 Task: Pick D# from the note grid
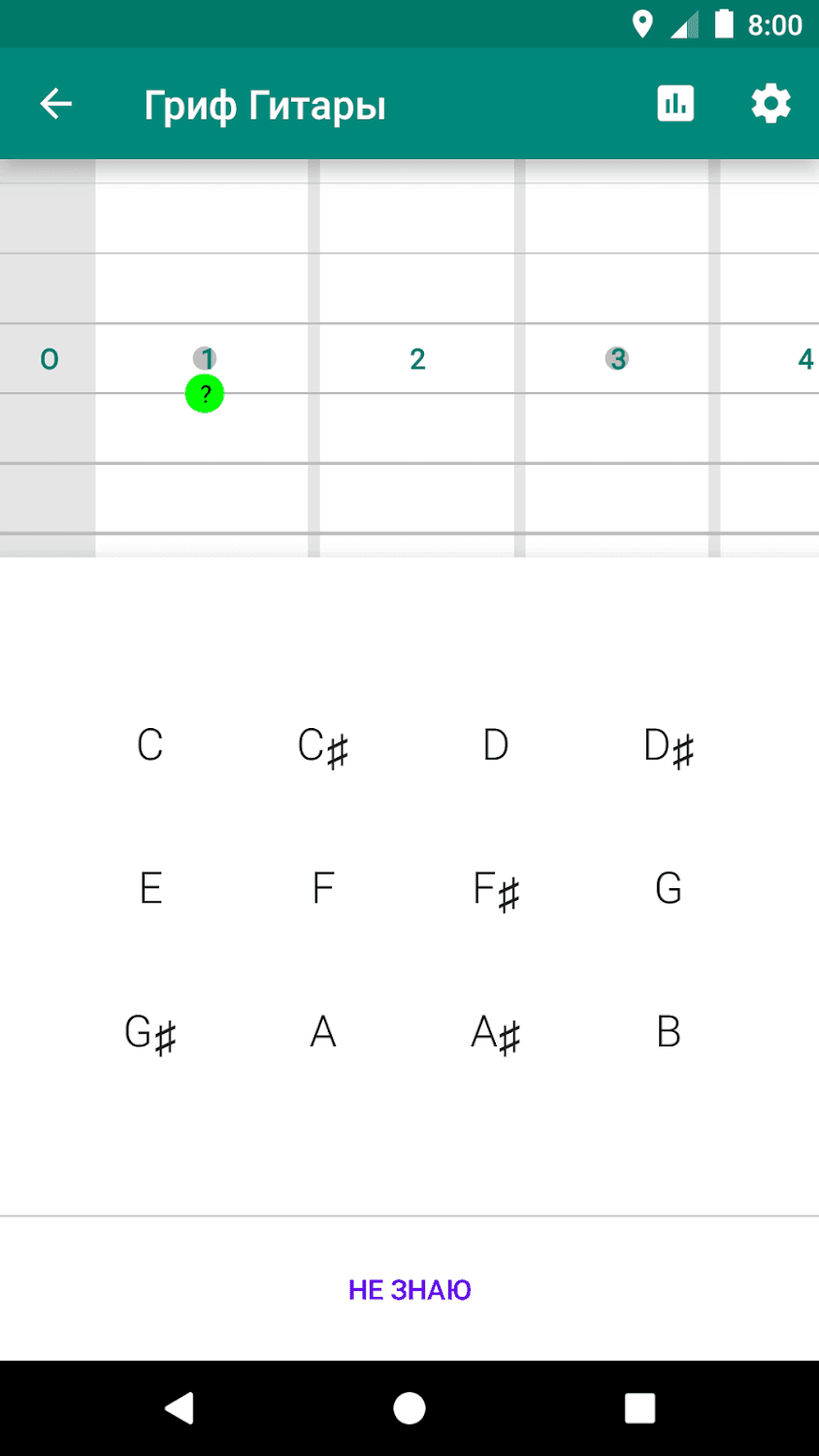[669, 745]
